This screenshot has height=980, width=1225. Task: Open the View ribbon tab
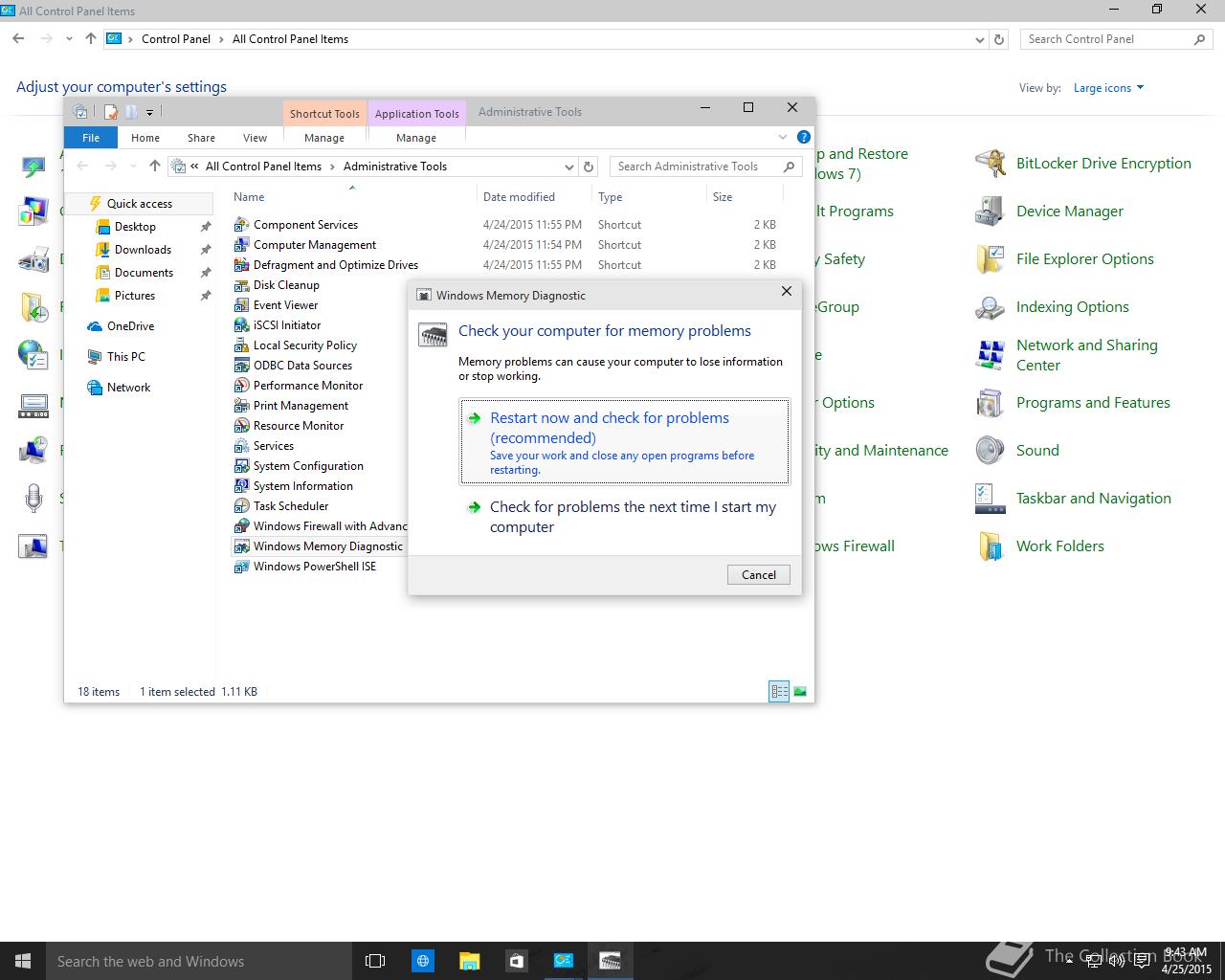(x=255, y=138)
